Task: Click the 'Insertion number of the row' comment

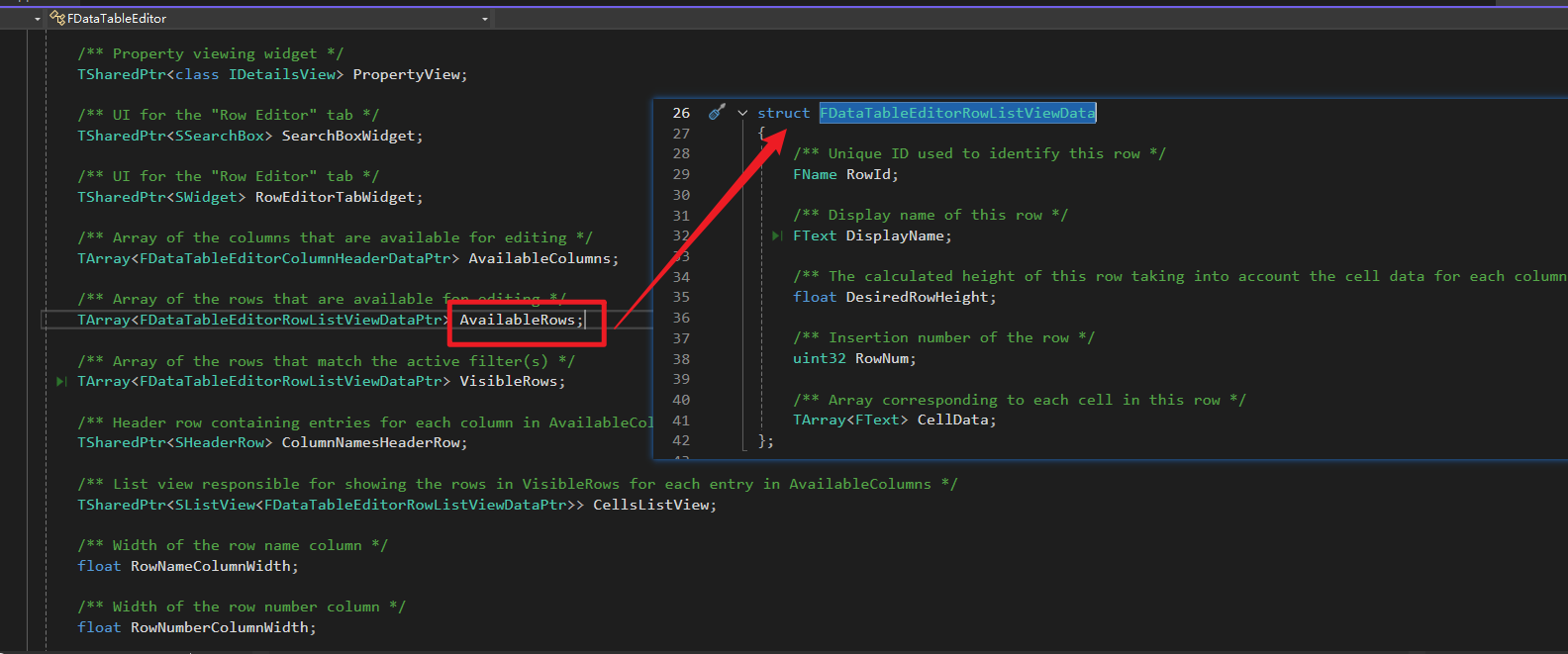Action: point(943,337)
